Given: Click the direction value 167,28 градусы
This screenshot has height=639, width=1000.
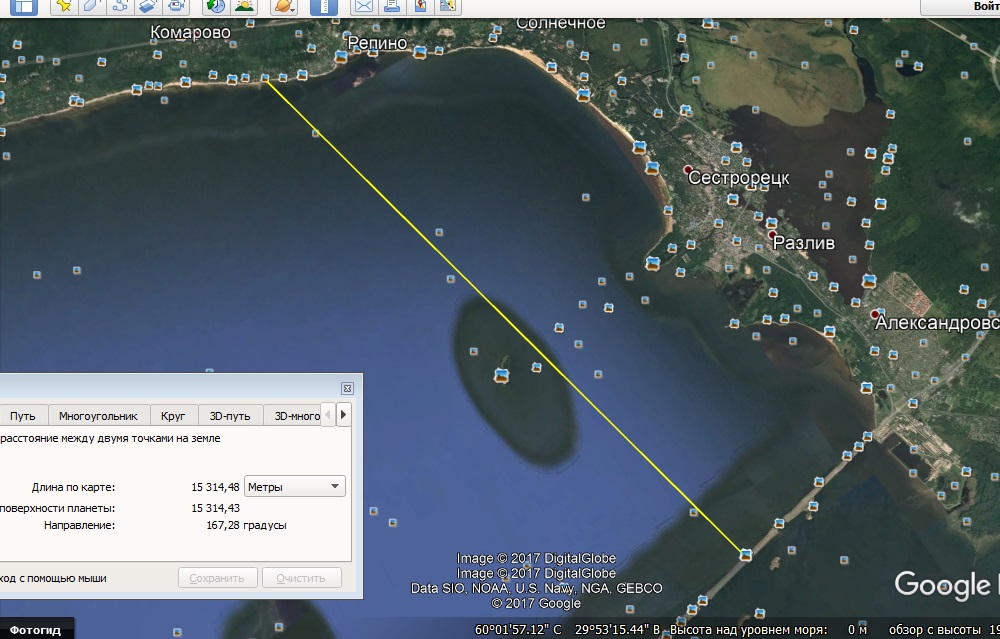Looking at the screenshot, I should point(246,525).
